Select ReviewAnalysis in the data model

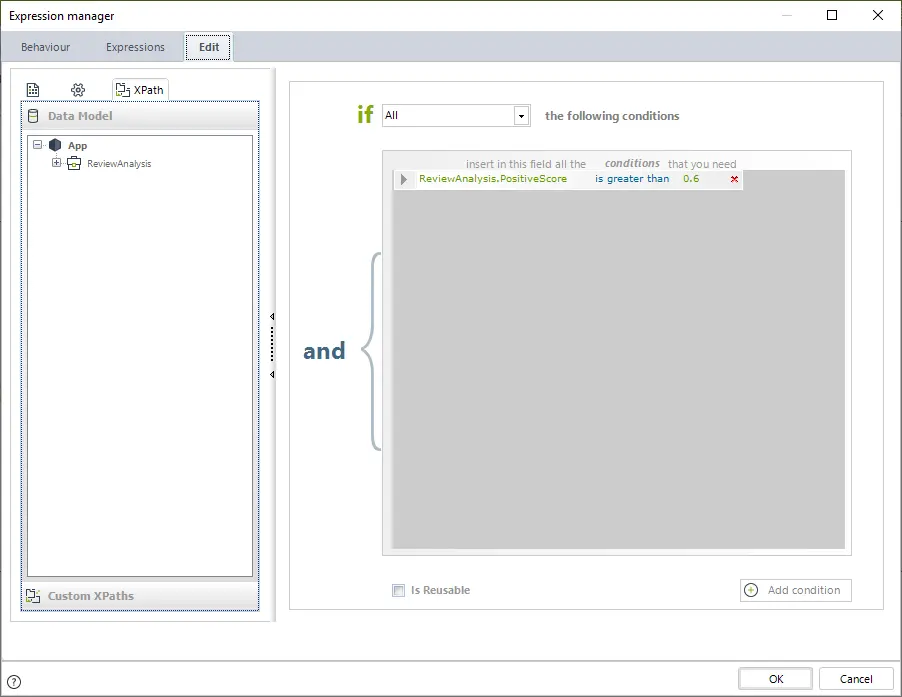click(119, 163)
